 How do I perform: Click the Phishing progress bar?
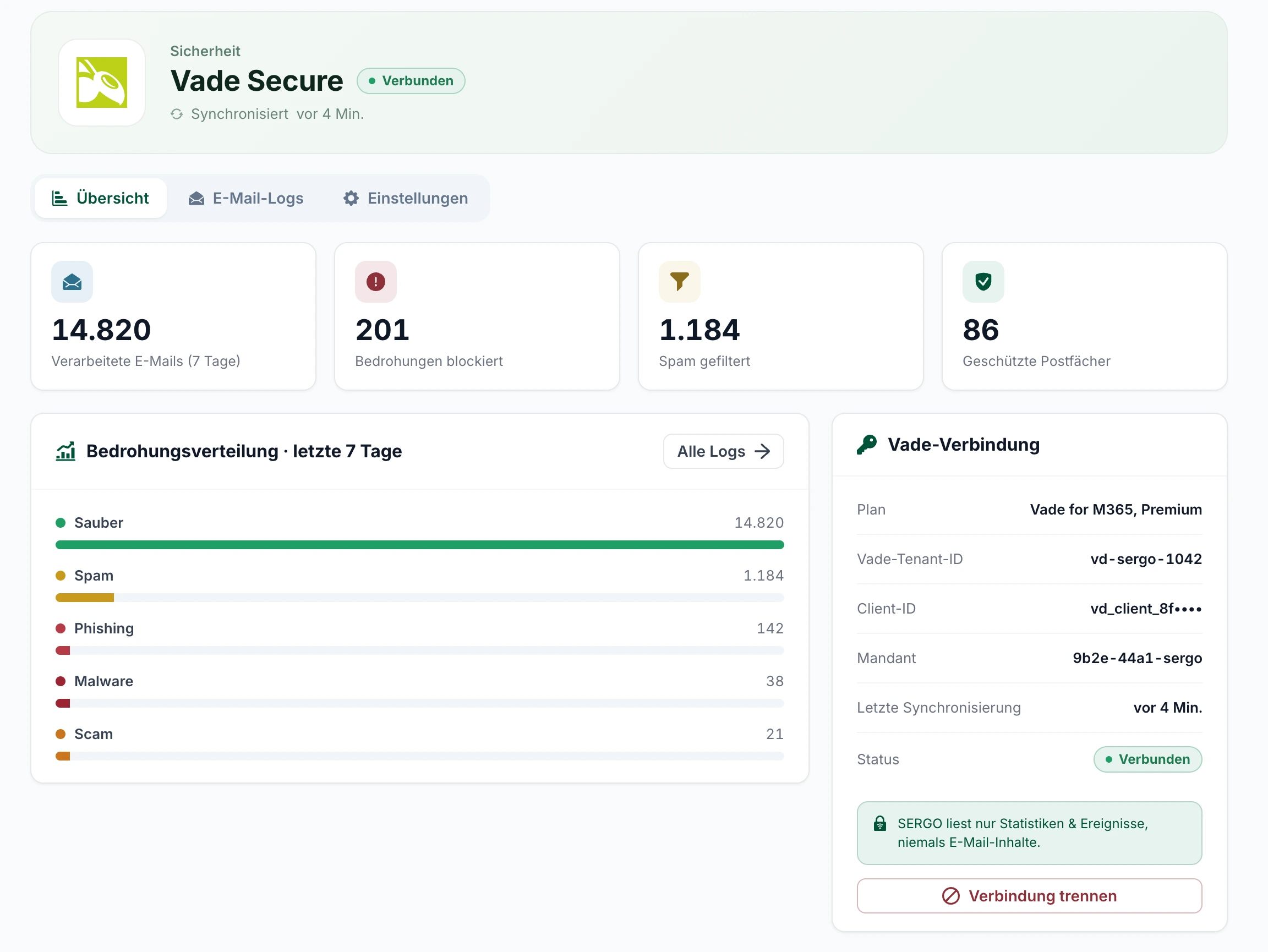click(419, 650)
